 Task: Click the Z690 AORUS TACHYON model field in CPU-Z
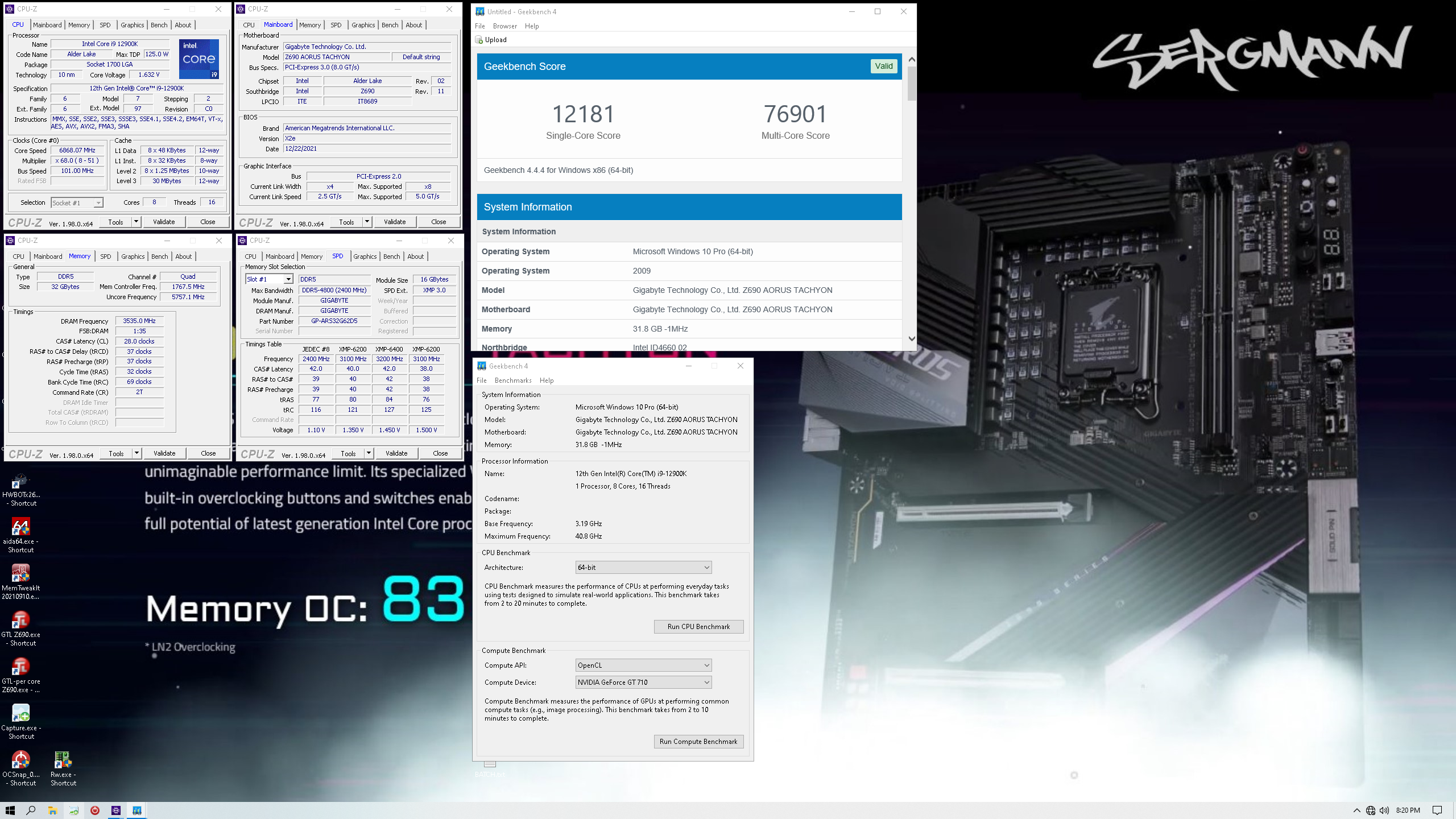point(337,57)
